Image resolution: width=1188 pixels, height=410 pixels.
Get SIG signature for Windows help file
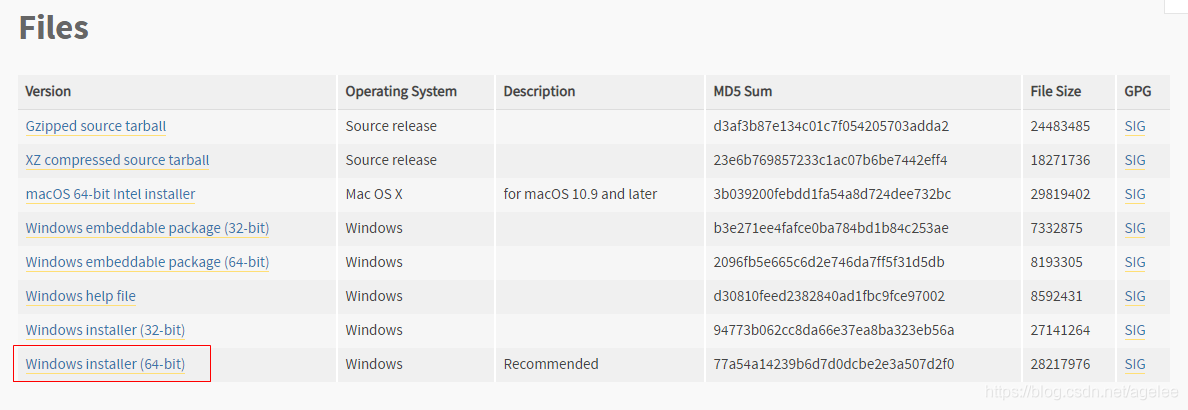point(1135,296)
